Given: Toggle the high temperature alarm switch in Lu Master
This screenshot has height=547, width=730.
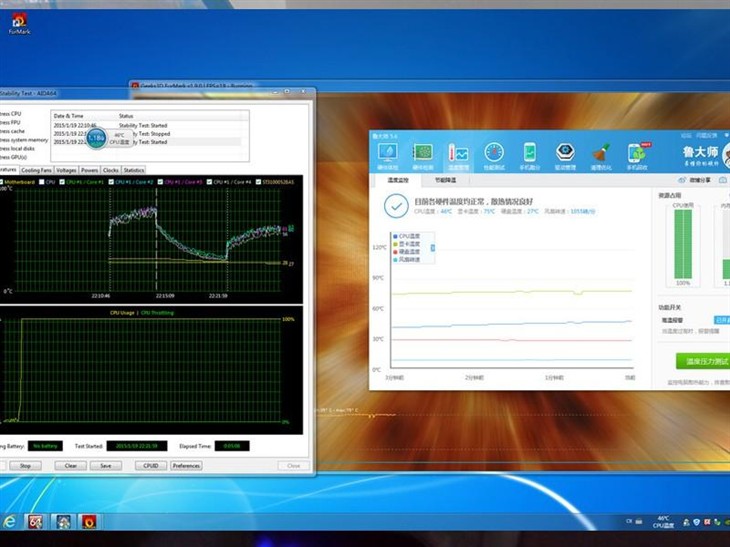Looking at the screenshot, I should click(x=722, y=320).
